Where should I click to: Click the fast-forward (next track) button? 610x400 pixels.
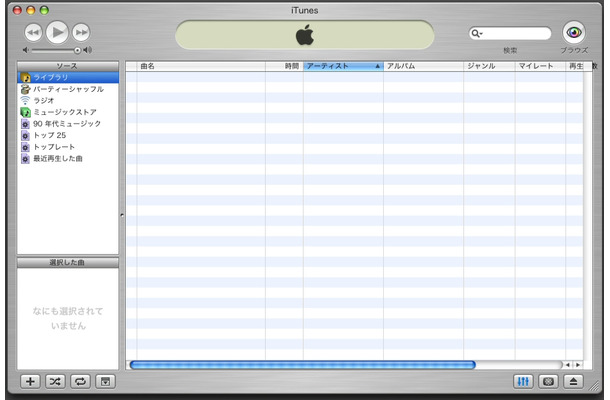pos(81,32)
